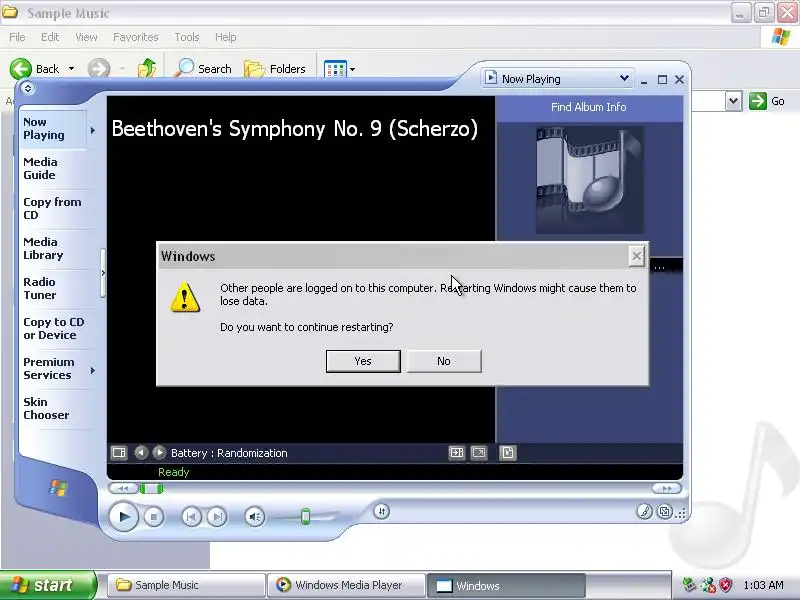Click the Windows taskbar button
Image resolution: width=800 pixels, height=600 pixels.
click(505, 585)
